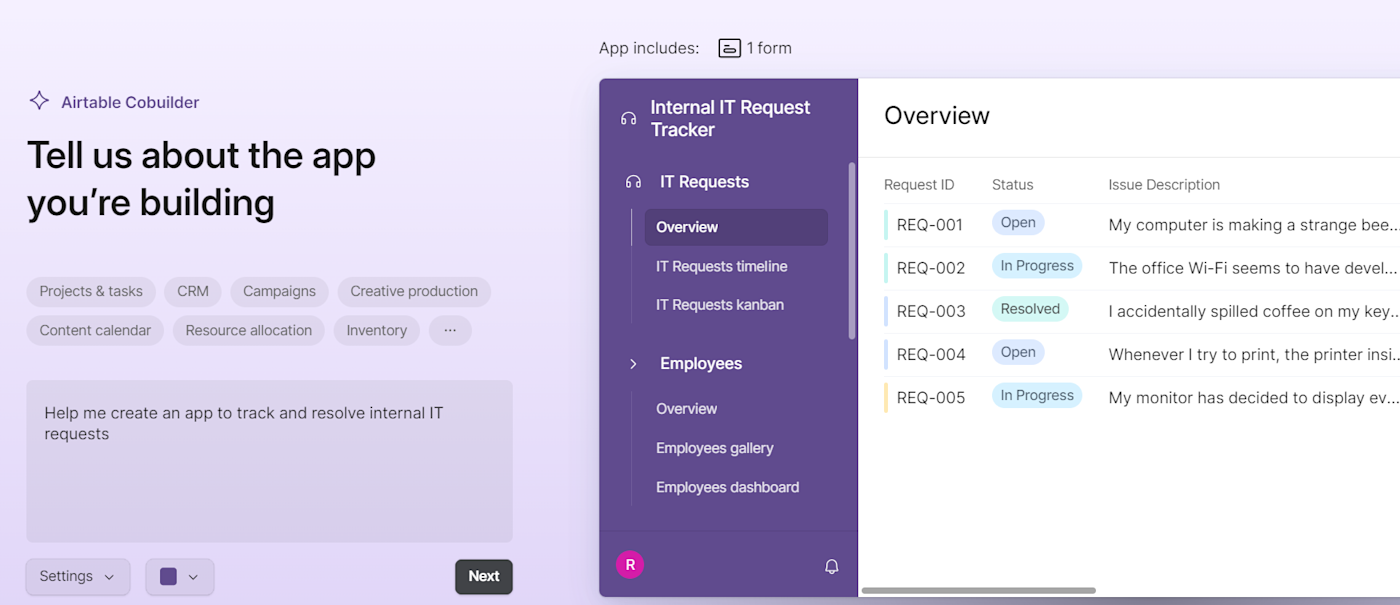This screenshot has height=605, width=1400.
Task: Click the Open status badge for REQ-001
Action: point(1018,223)
